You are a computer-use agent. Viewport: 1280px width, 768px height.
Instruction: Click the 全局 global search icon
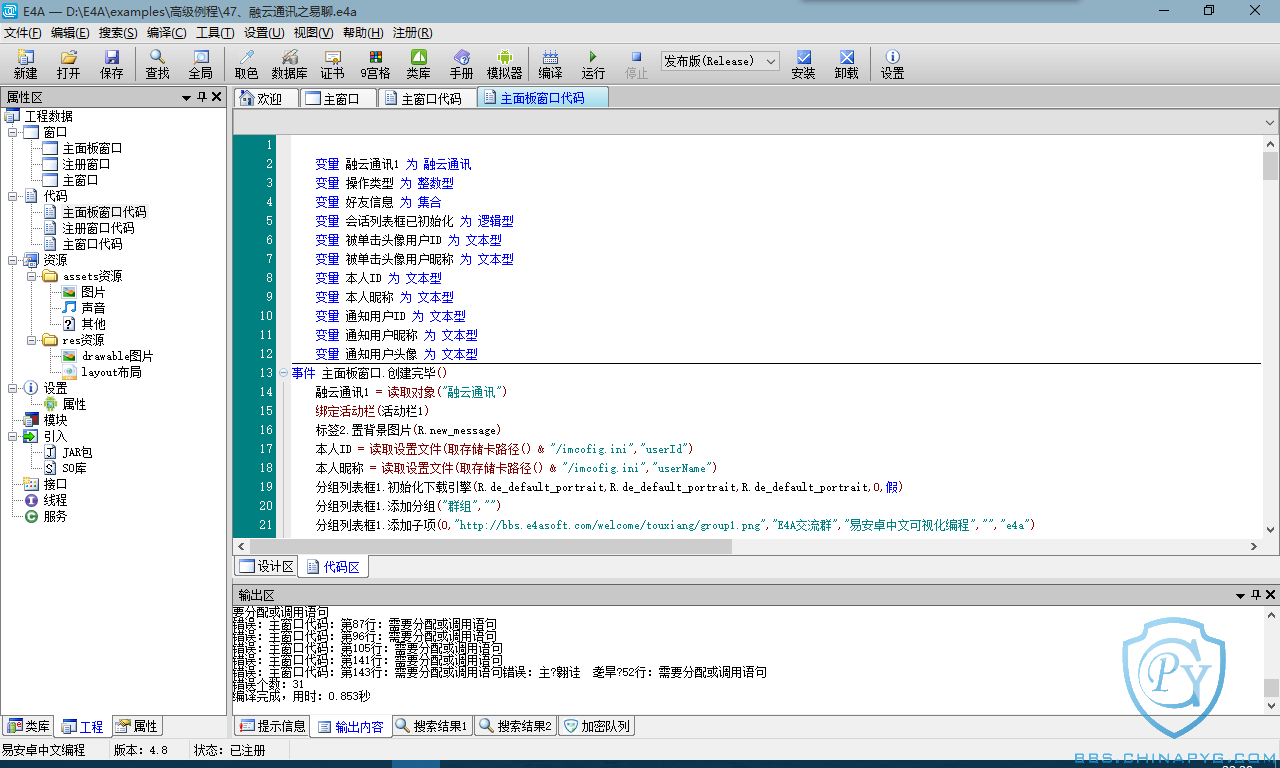click(x=201, y=64)
